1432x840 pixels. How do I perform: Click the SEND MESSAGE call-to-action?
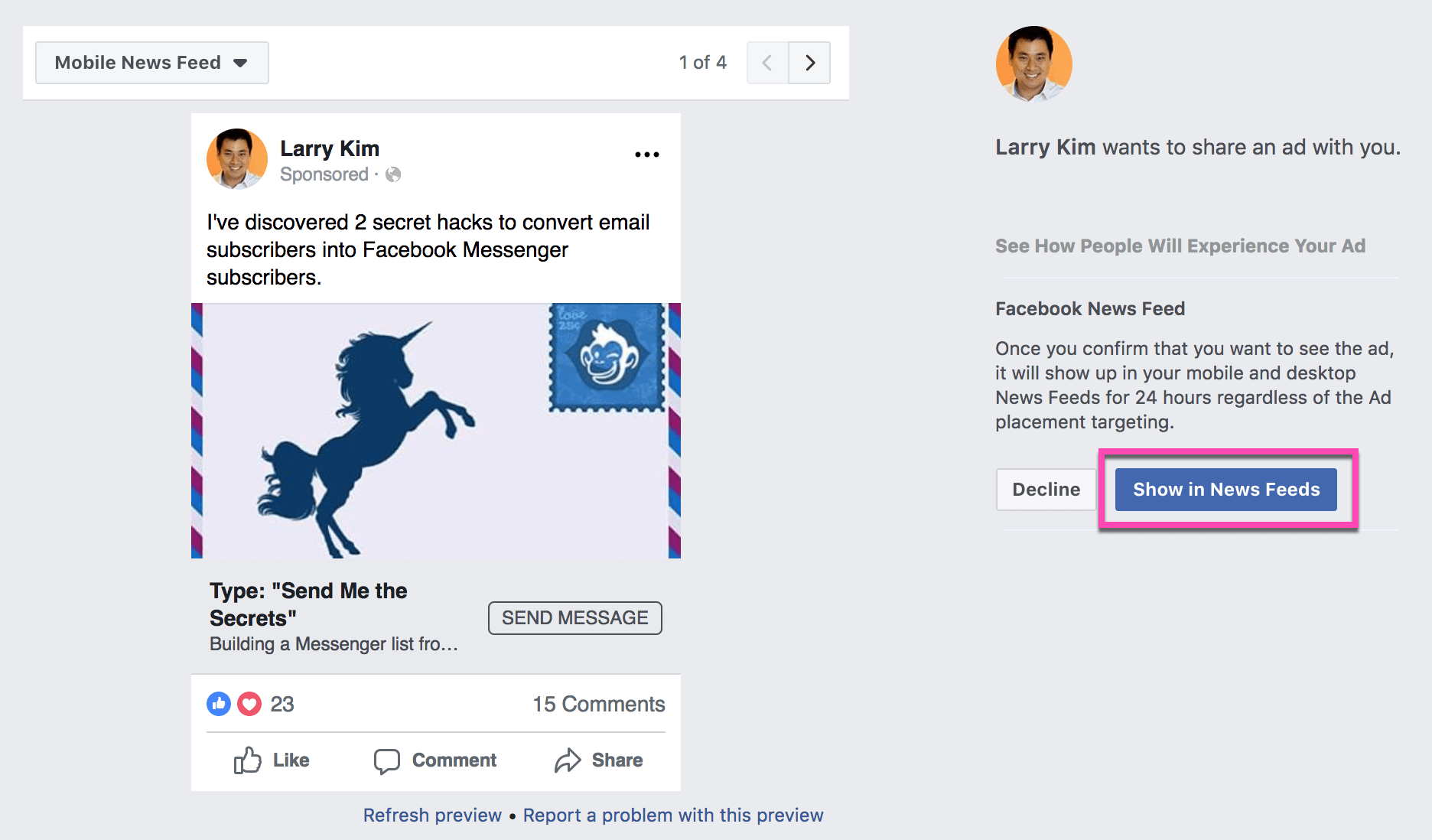point(574,617)
